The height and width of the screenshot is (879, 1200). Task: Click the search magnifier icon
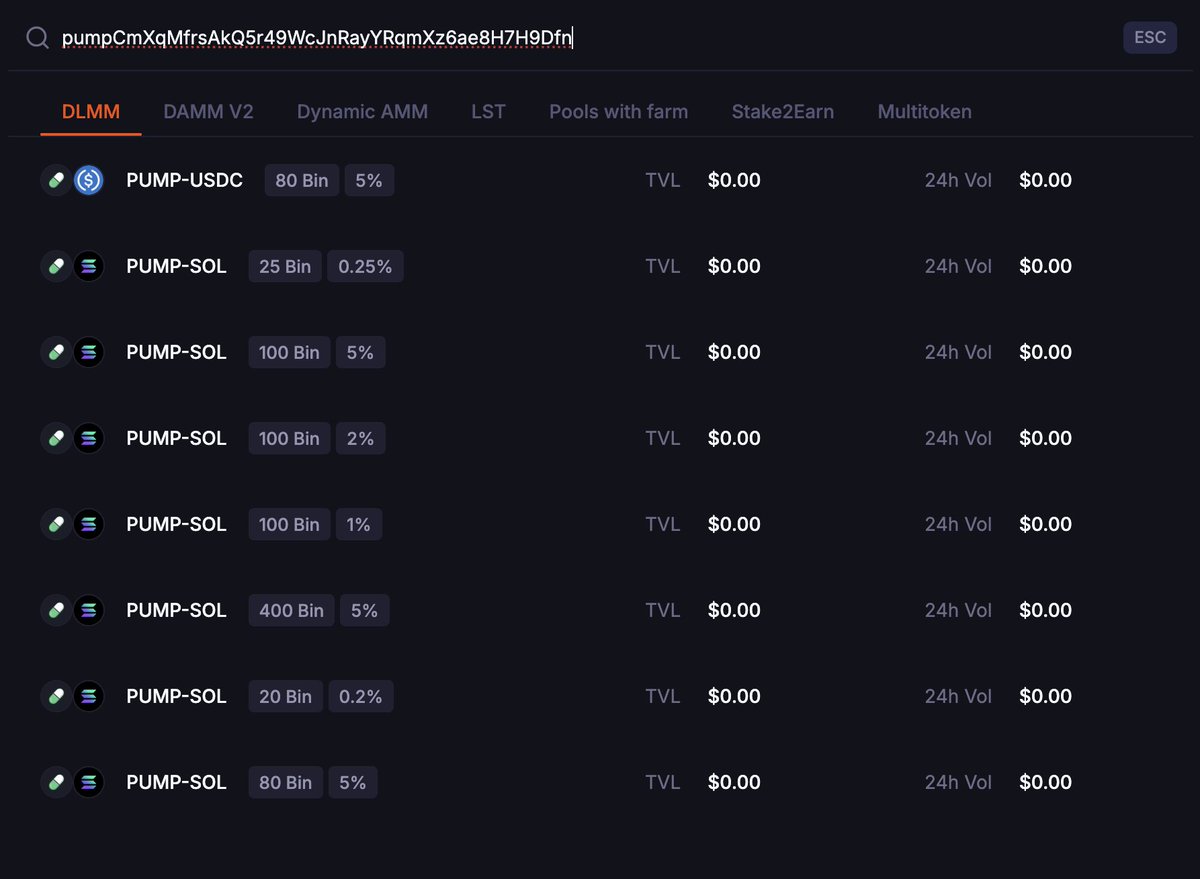click(37, 38)
